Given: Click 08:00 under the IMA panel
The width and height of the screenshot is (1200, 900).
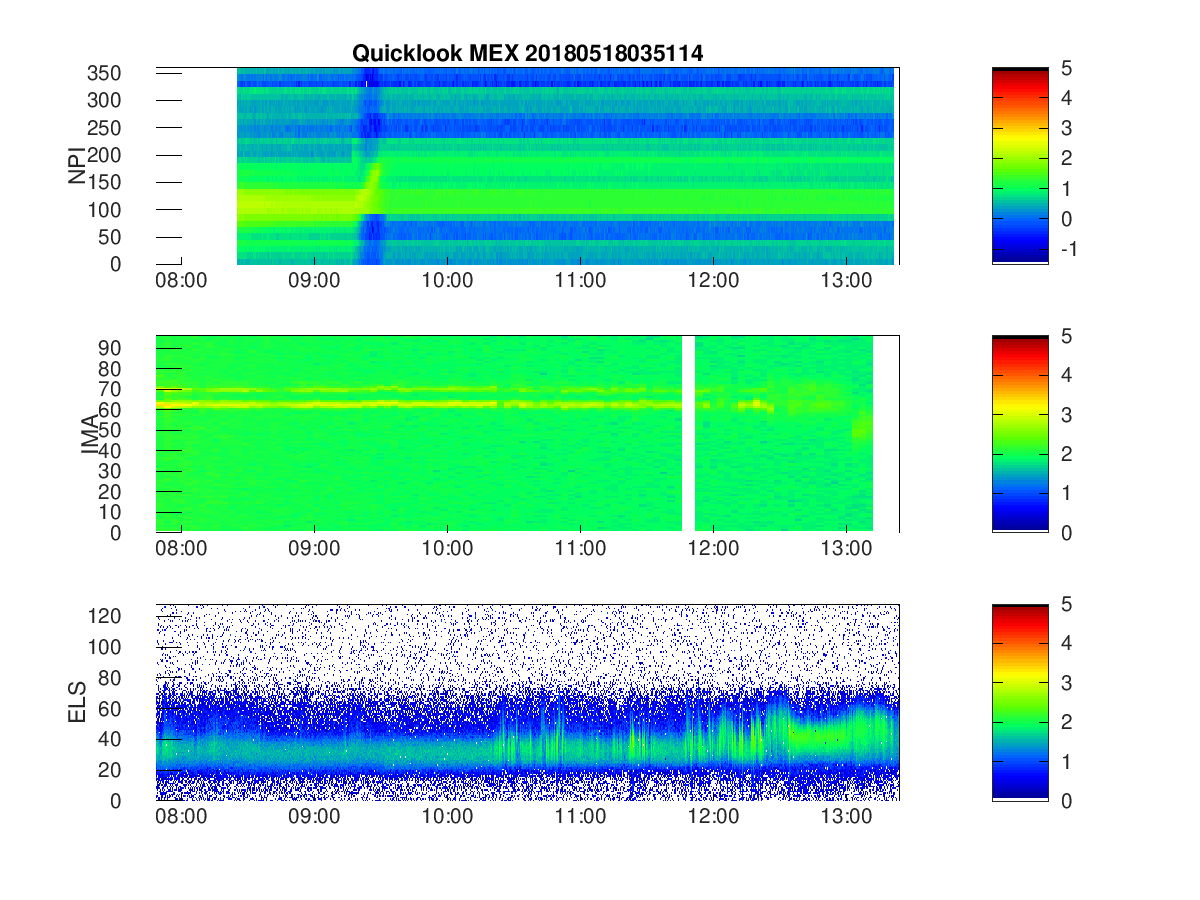Looking at the screenshot, I should 181,548.
